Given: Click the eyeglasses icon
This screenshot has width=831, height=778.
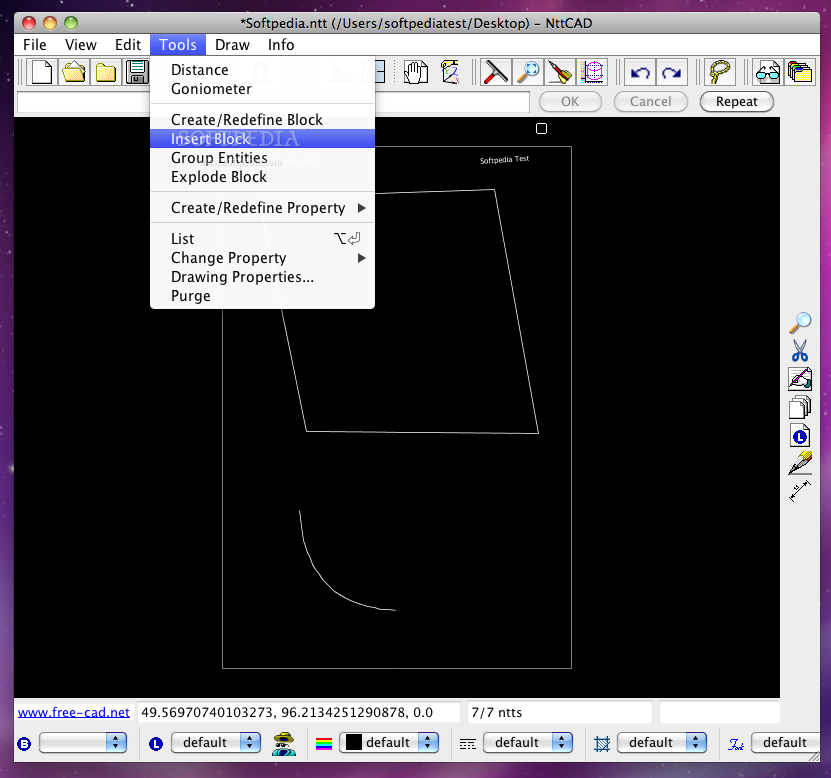Looking at the screenshot, I should tap(767, 72).
